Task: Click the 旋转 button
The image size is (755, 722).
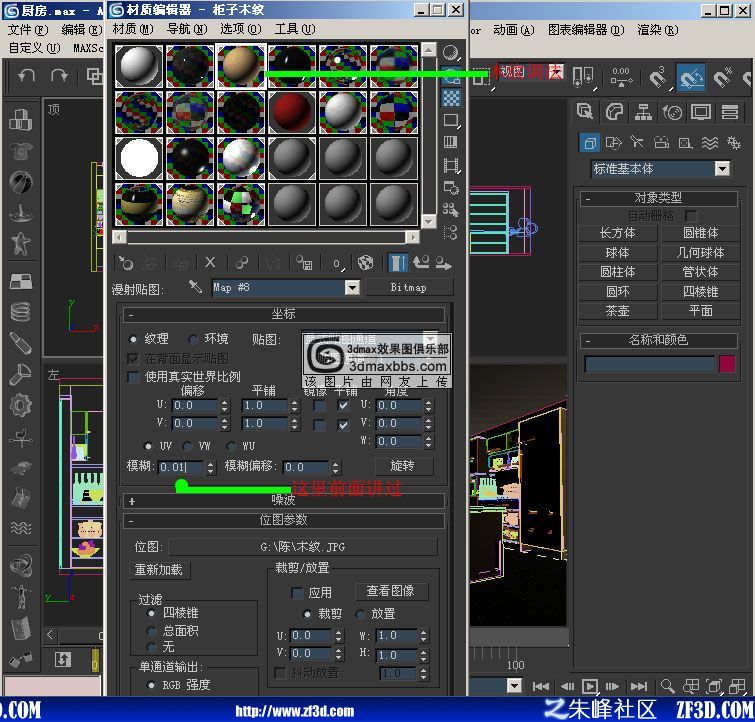Action: point(403,466)
